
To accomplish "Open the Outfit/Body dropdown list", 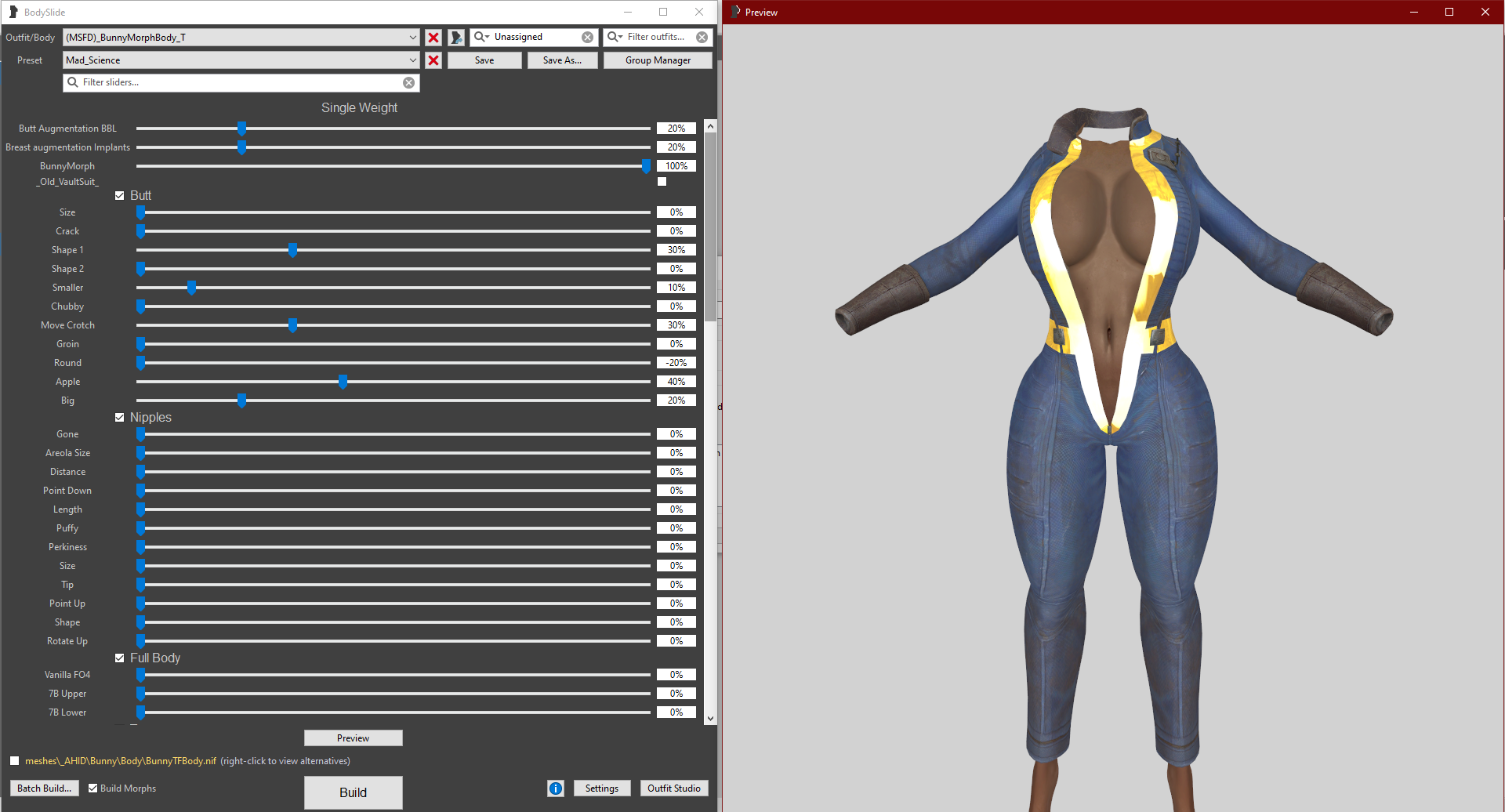I will click(x=412, y=38).
